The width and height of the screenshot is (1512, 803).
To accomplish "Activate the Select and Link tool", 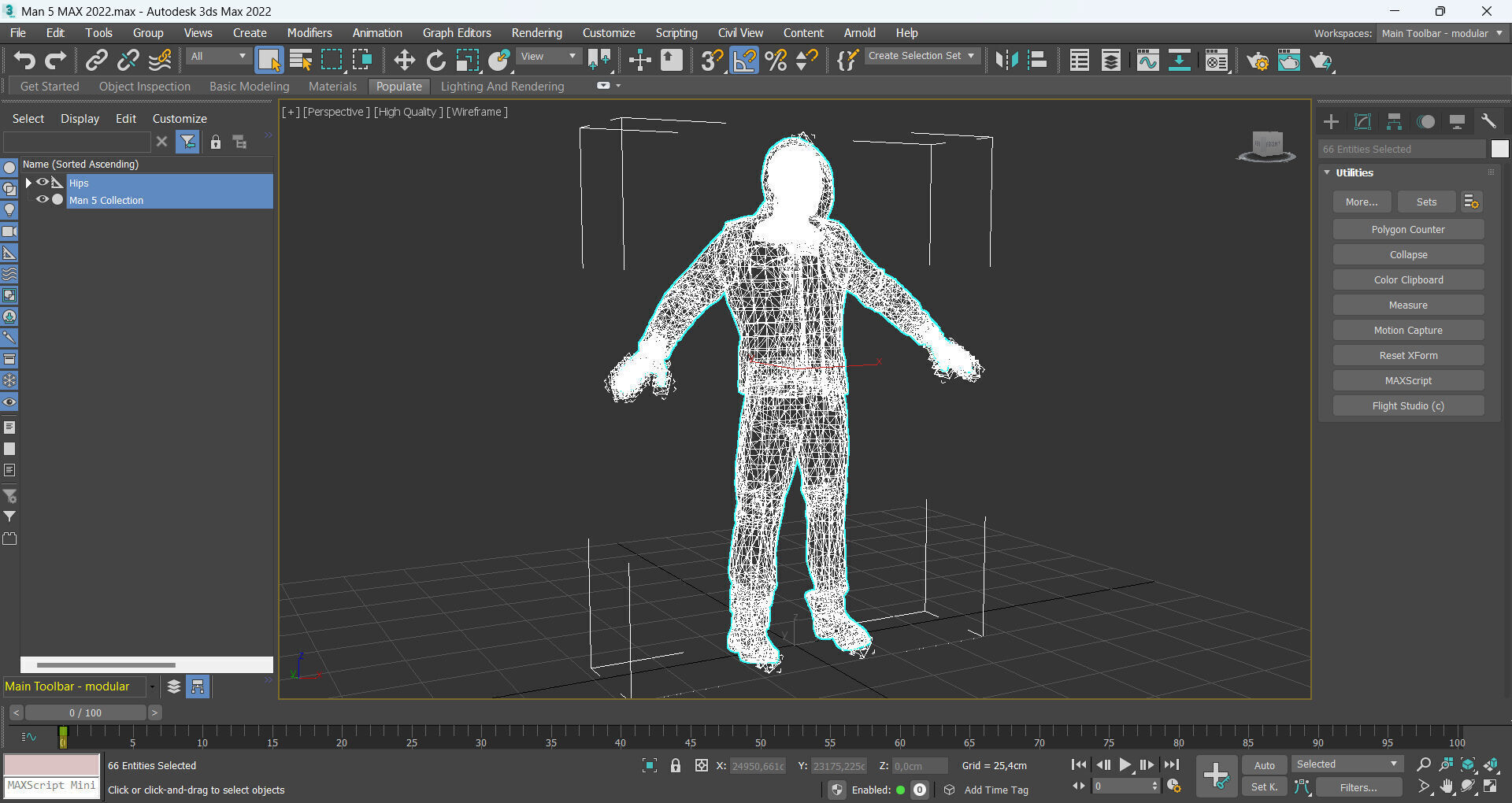I will tap(97, 60).
